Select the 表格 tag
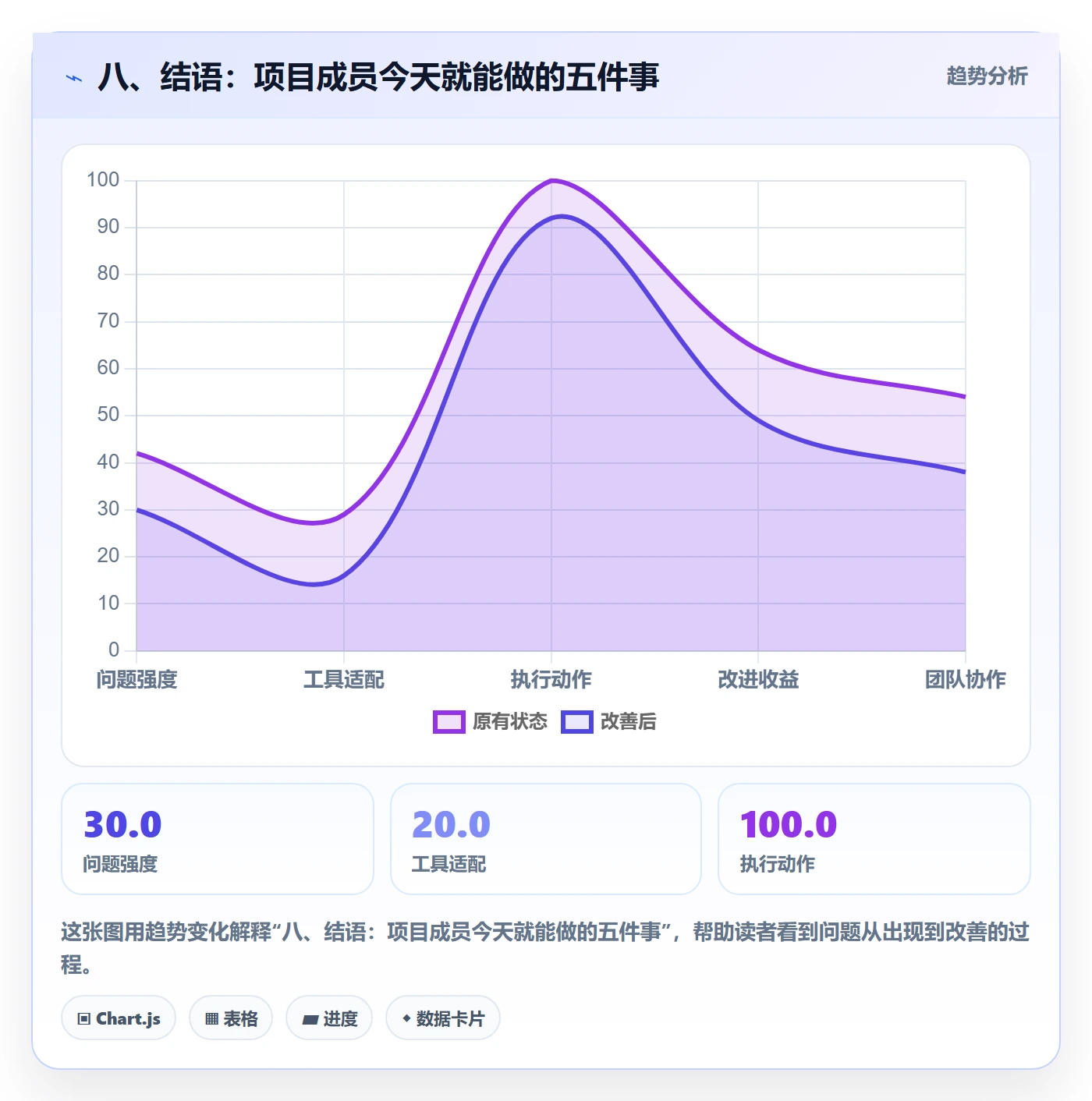Screen dimensions: 1092x1101 231,1018
